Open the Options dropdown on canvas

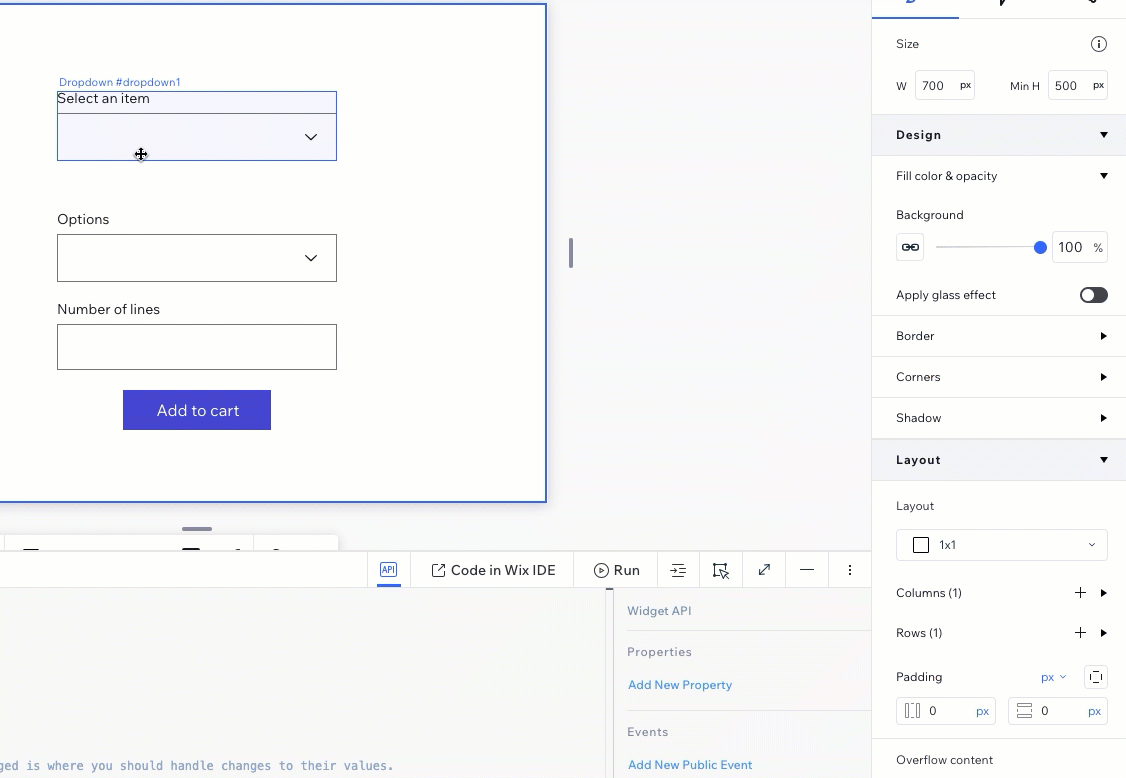tap(197, 258)
